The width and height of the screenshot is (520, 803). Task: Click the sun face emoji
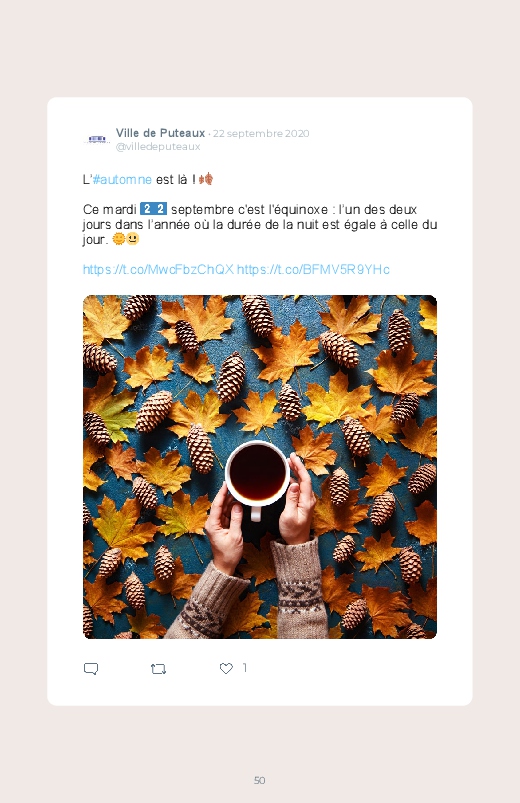coord(118,239)
